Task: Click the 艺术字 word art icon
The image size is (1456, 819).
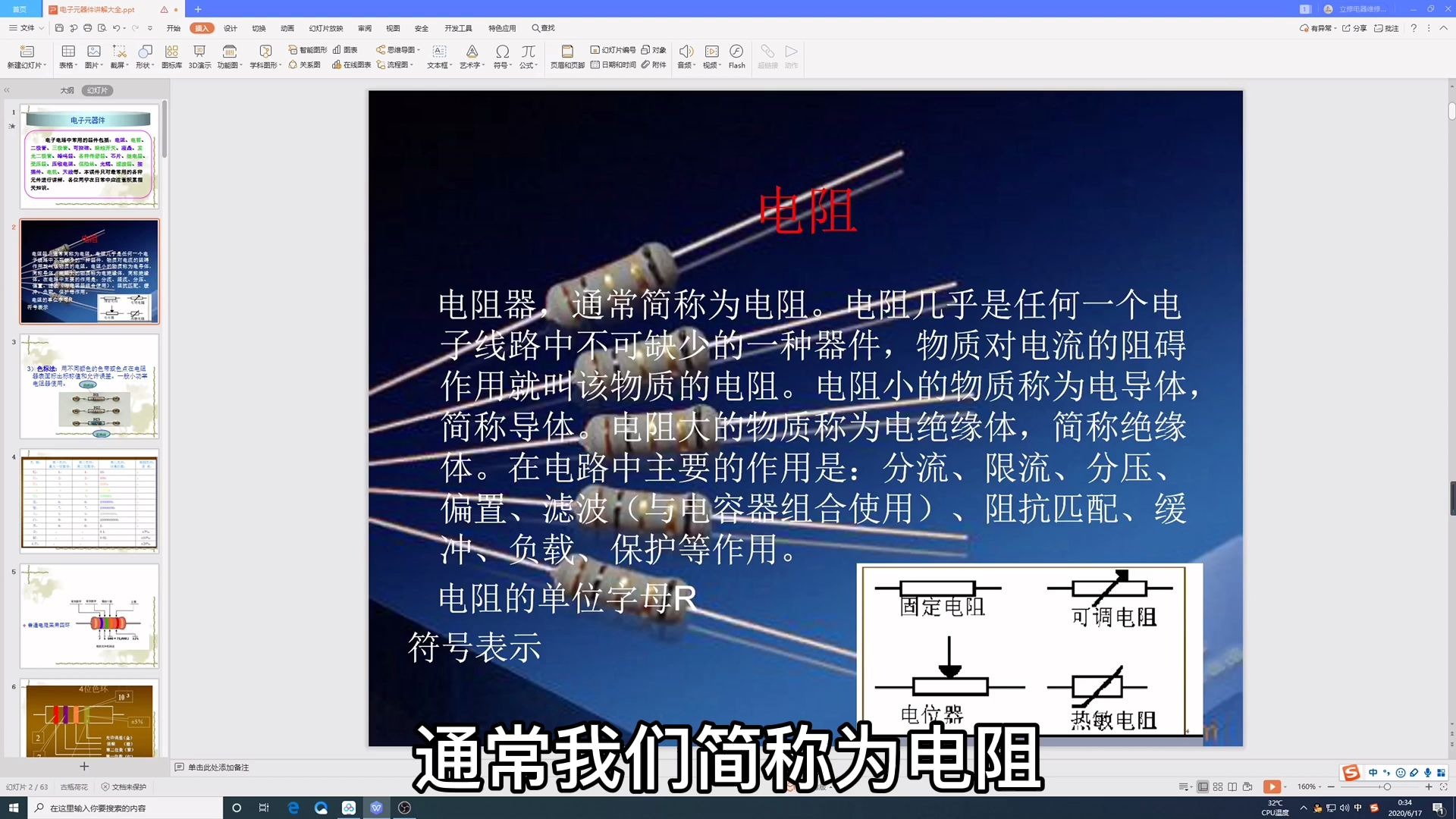Action: click(472, 56)
